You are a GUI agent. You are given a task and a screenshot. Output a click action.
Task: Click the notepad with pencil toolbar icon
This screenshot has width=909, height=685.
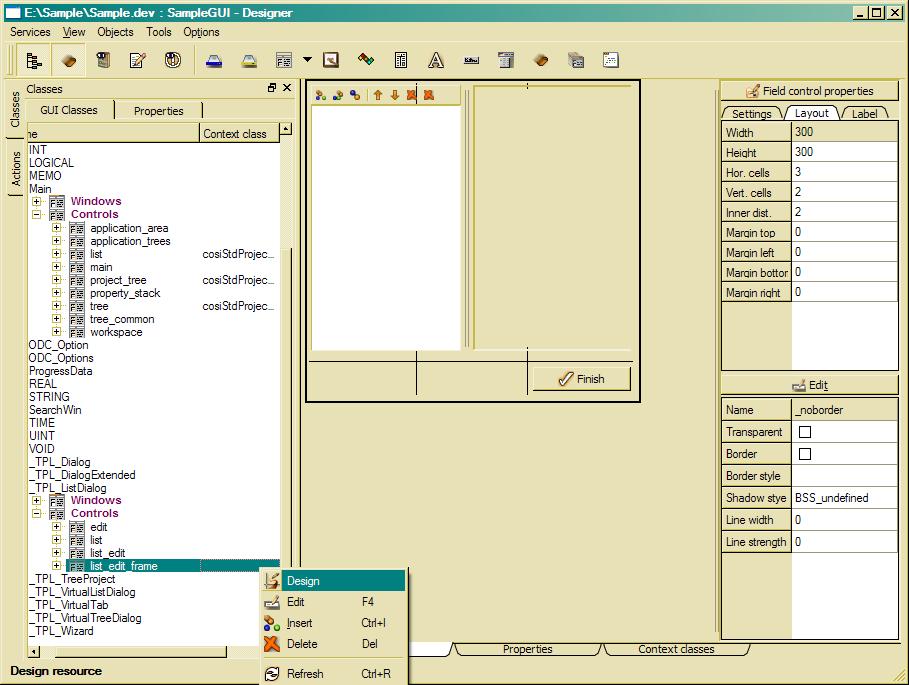[137, 61]
